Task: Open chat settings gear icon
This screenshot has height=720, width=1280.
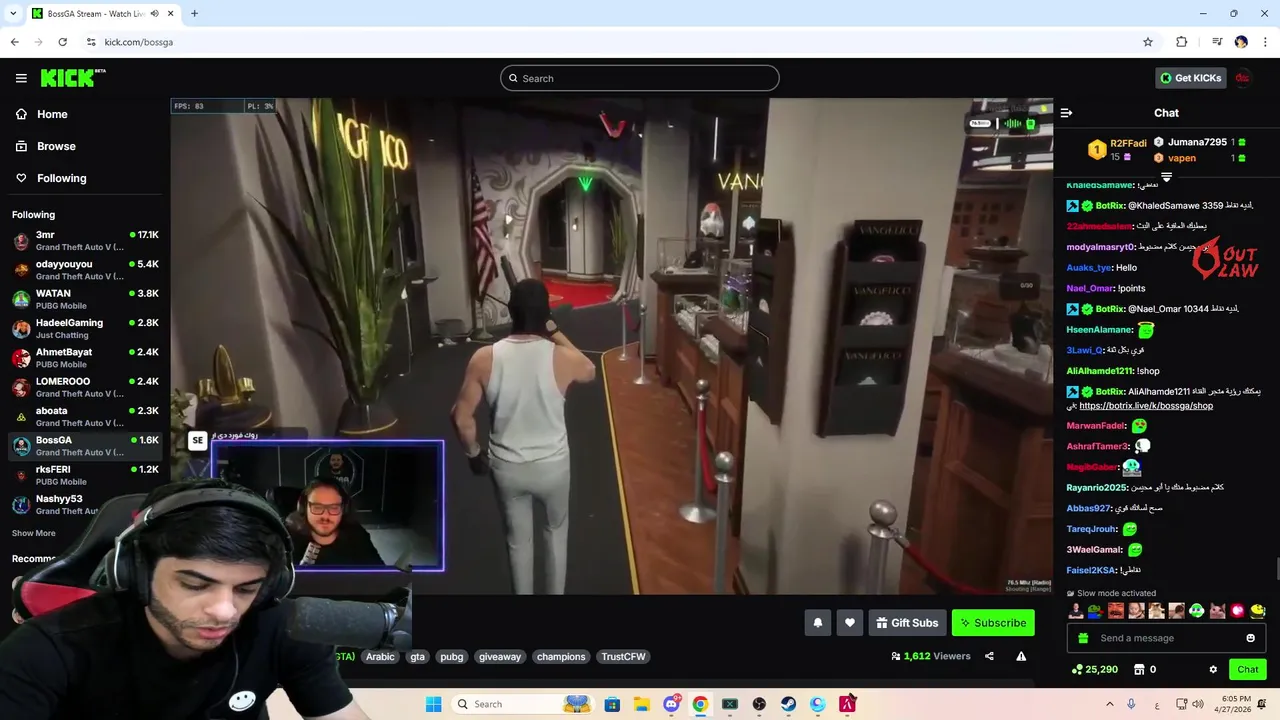Action: pos(1213,669)
